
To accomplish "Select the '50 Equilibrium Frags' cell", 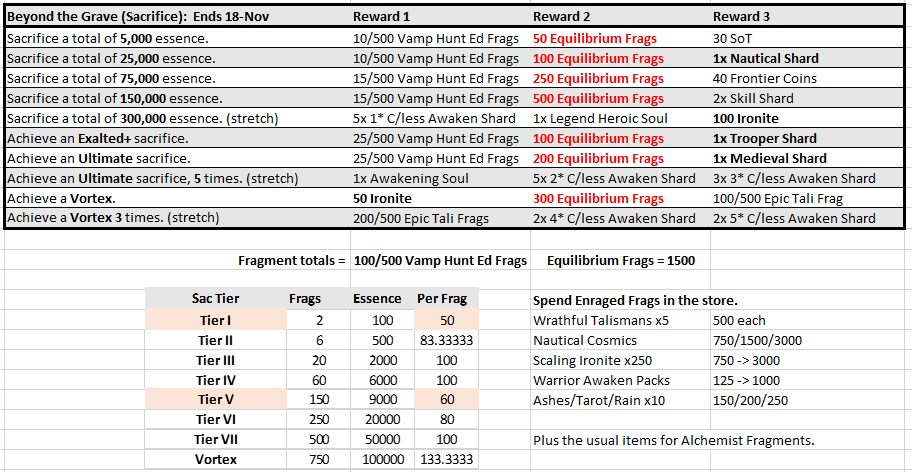I will click(x=619, y=39).
